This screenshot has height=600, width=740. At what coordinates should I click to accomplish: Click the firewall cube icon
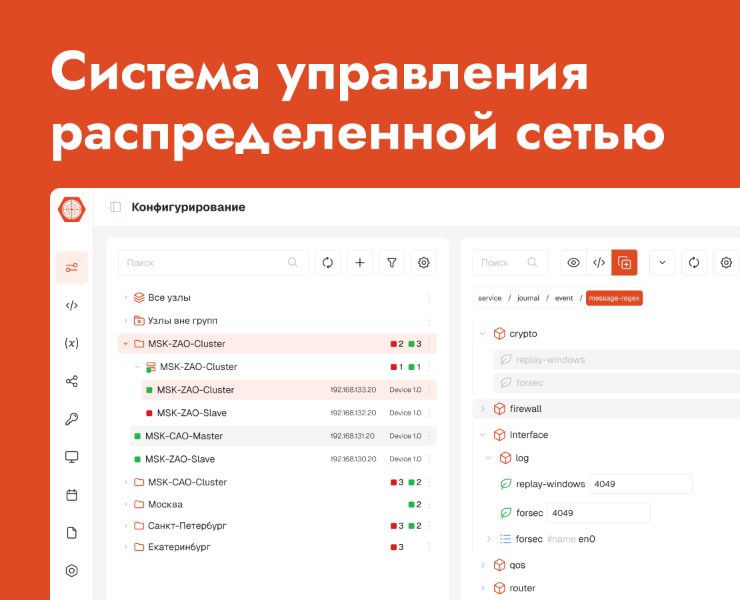click(x=499, y=409)
